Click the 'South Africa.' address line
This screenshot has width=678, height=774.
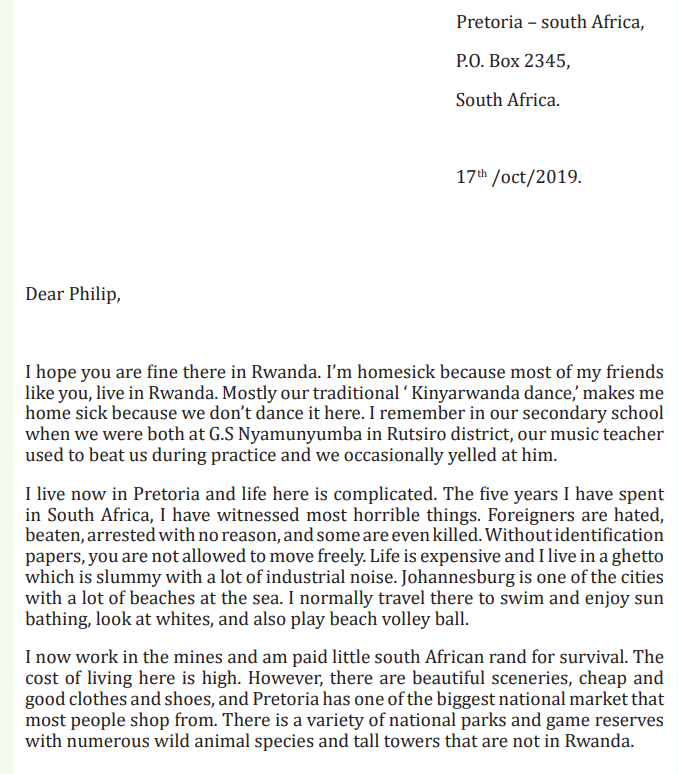coord(508,100)
